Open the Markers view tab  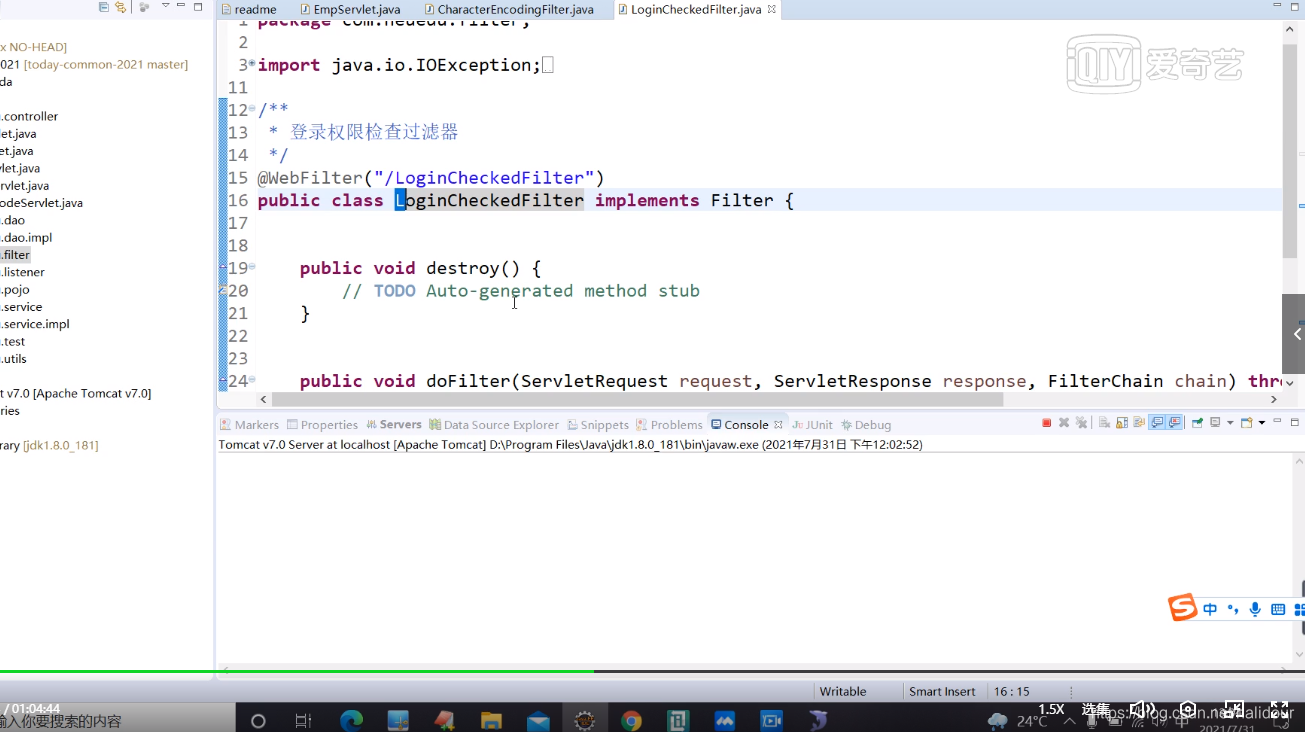(249, 424)
